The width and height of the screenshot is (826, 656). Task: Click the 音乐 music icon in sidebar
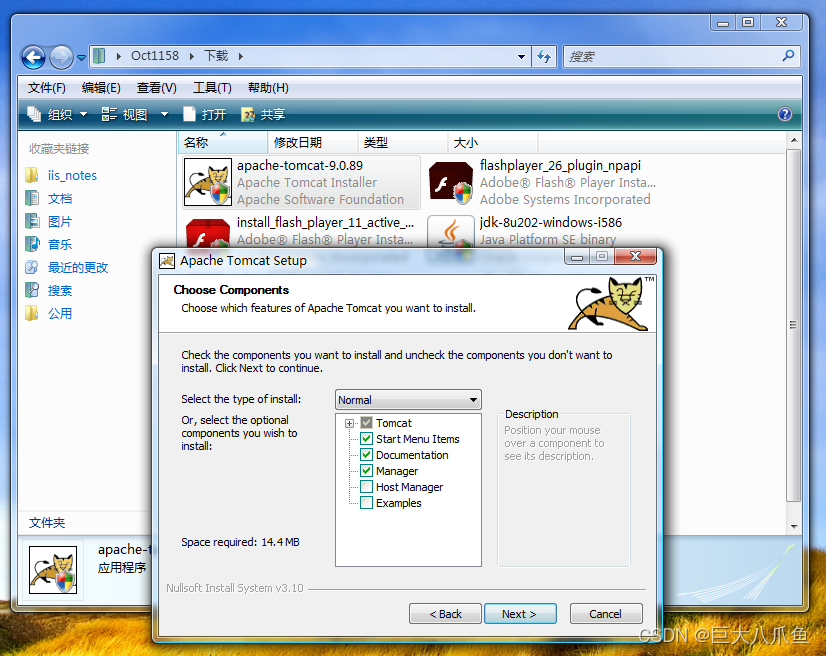click(x=32, y=244)
